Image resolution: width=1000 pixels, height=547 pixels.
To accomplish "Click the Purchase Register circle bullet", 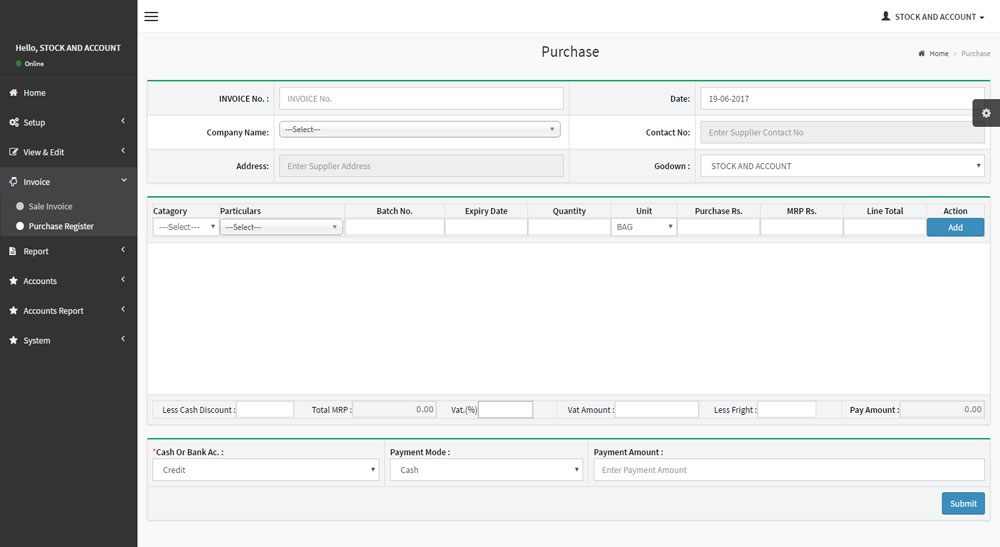I will coord(20,226).
